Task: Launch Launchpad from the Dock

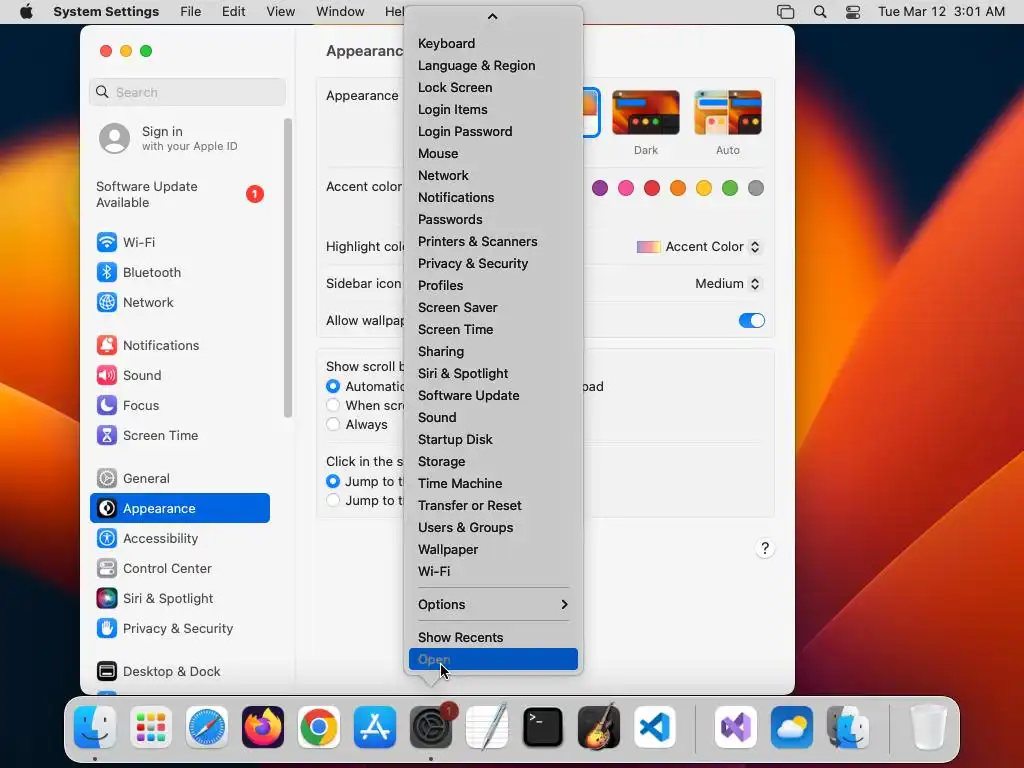Action: 151,727
